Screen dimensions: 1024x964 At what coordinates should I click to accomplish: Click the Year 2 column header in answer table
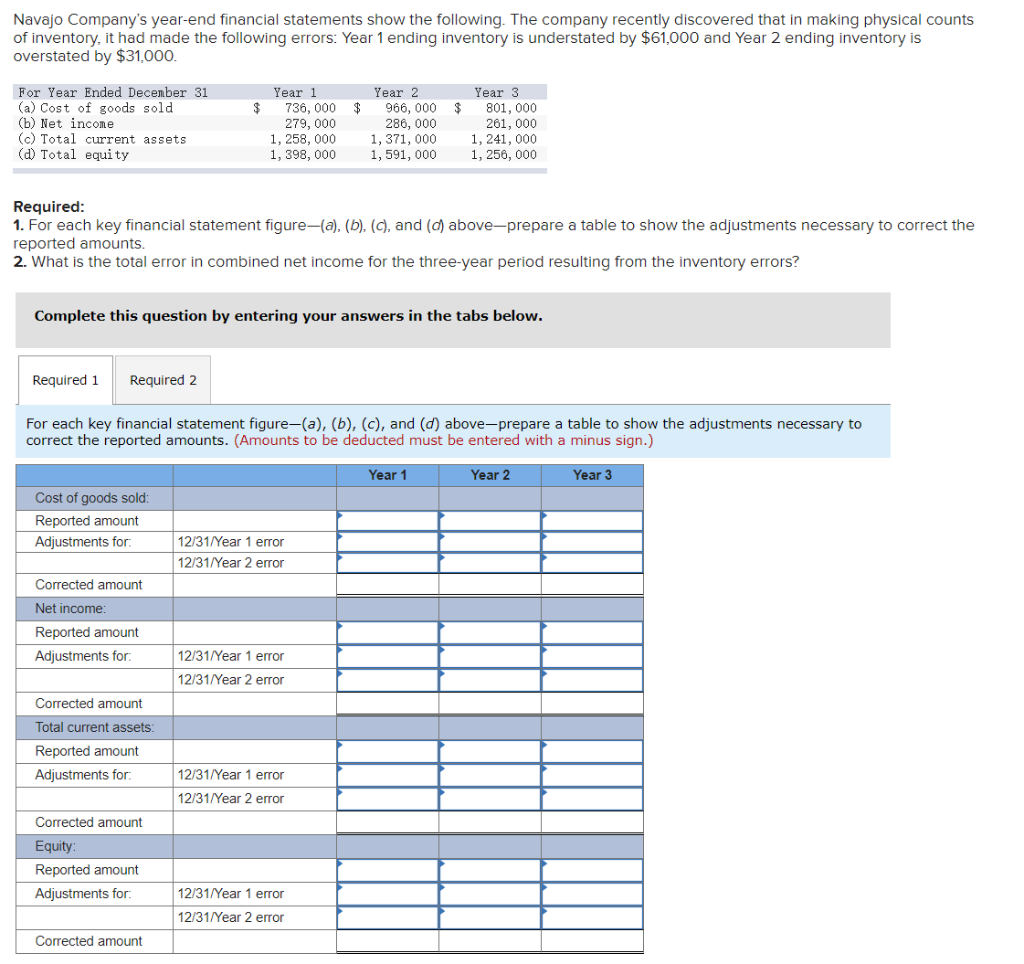click(x=490, y=475)
